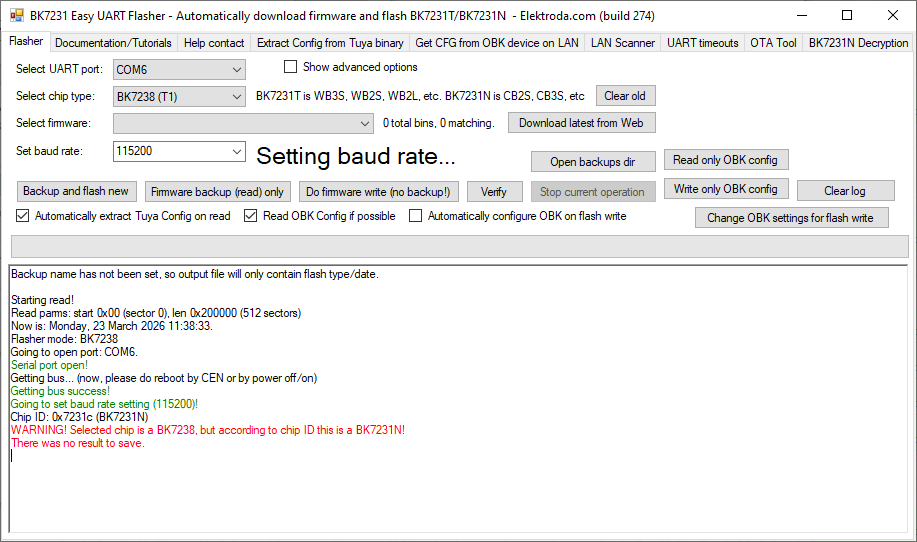Go to Extract Config from Tuya binary tab
The width and height of the screenshot is (917, 542).
point(330,43)
